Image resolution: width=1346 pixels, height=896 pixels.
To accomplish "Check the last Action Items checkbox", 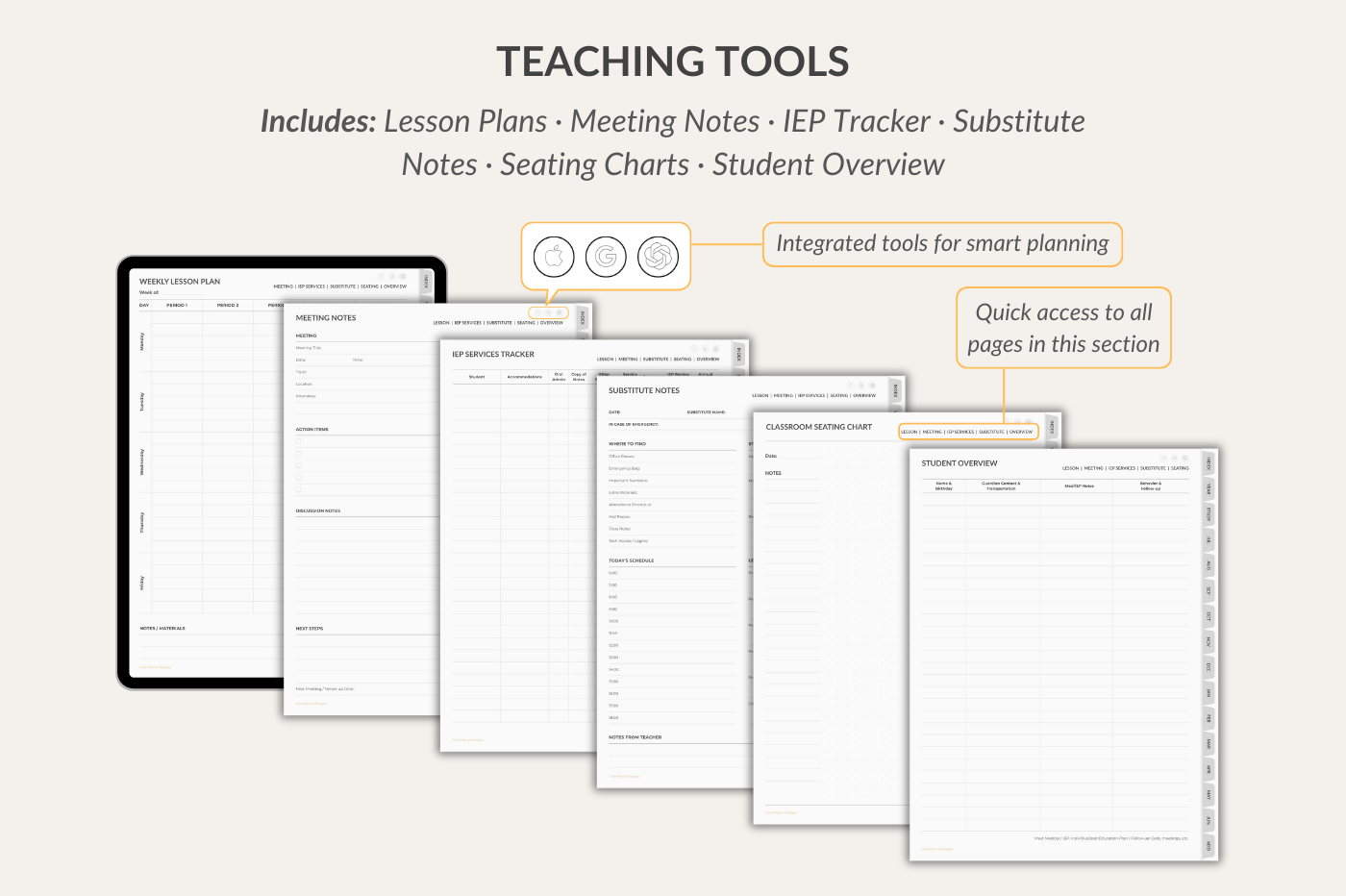I will 299,489.
